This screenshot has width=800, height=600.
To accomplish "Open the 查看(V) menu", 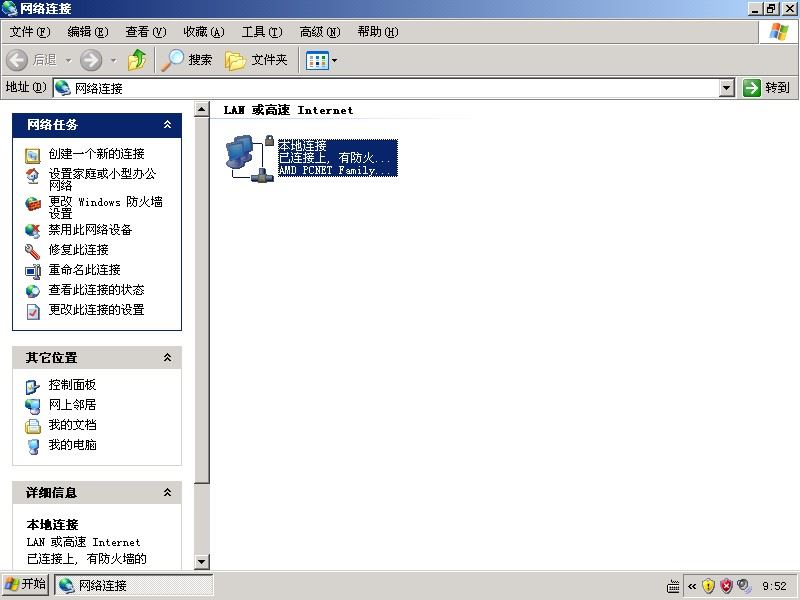I will click(146, 32).
